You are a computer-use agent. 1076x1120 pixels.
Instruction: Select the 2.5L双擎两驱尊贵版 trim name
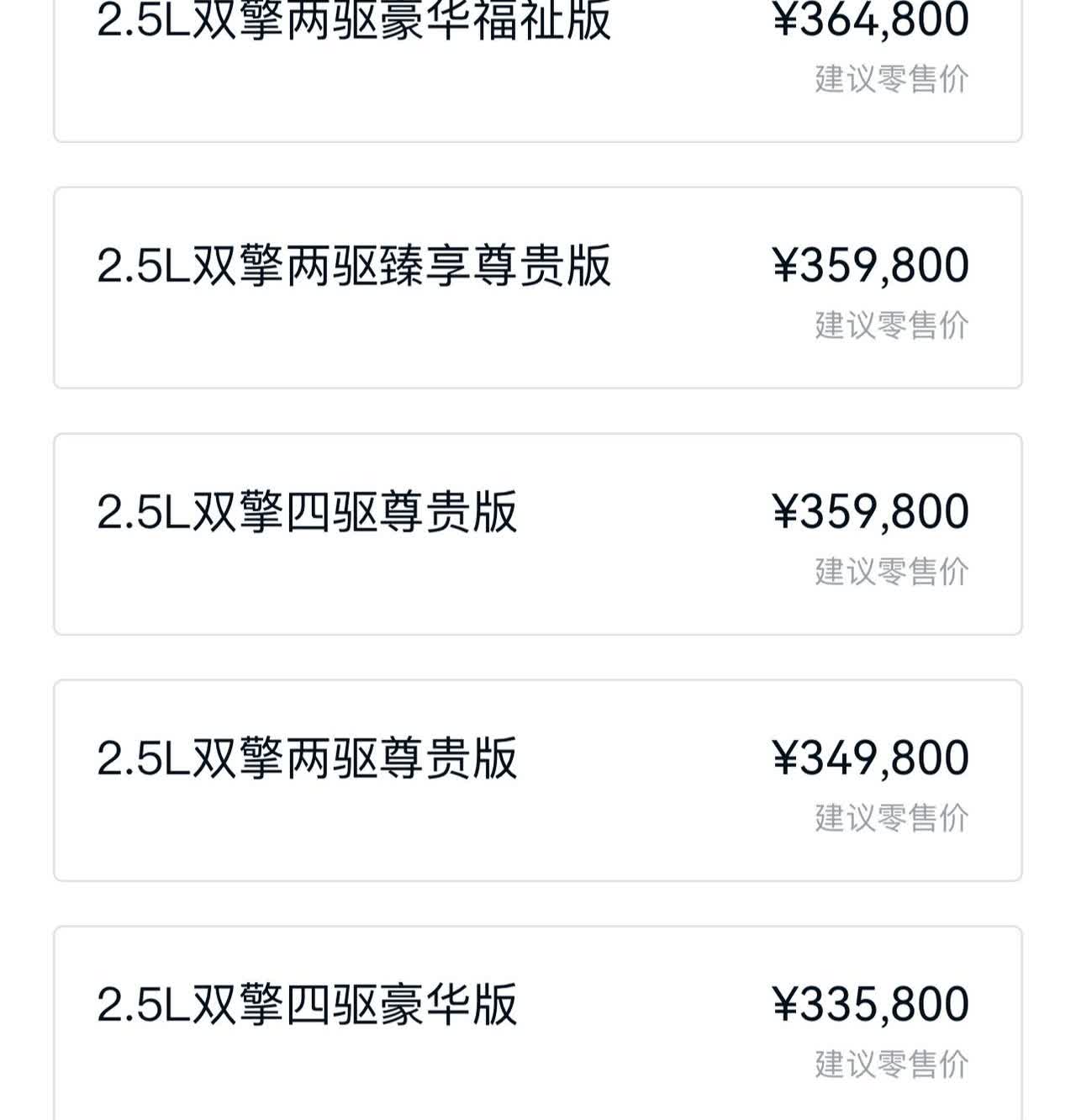(x=307, y=758)
